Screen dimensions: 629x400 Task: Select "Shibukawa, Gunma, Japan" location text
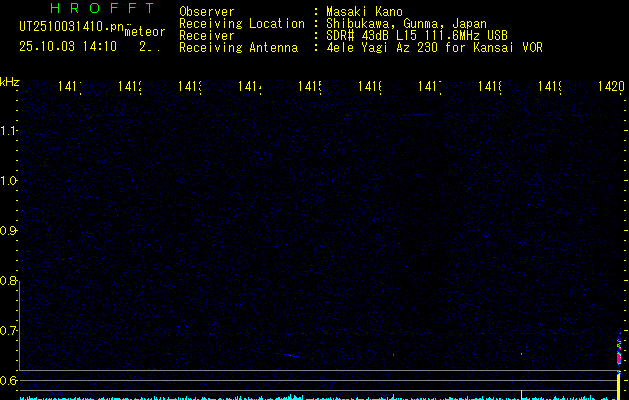point(406,24)
